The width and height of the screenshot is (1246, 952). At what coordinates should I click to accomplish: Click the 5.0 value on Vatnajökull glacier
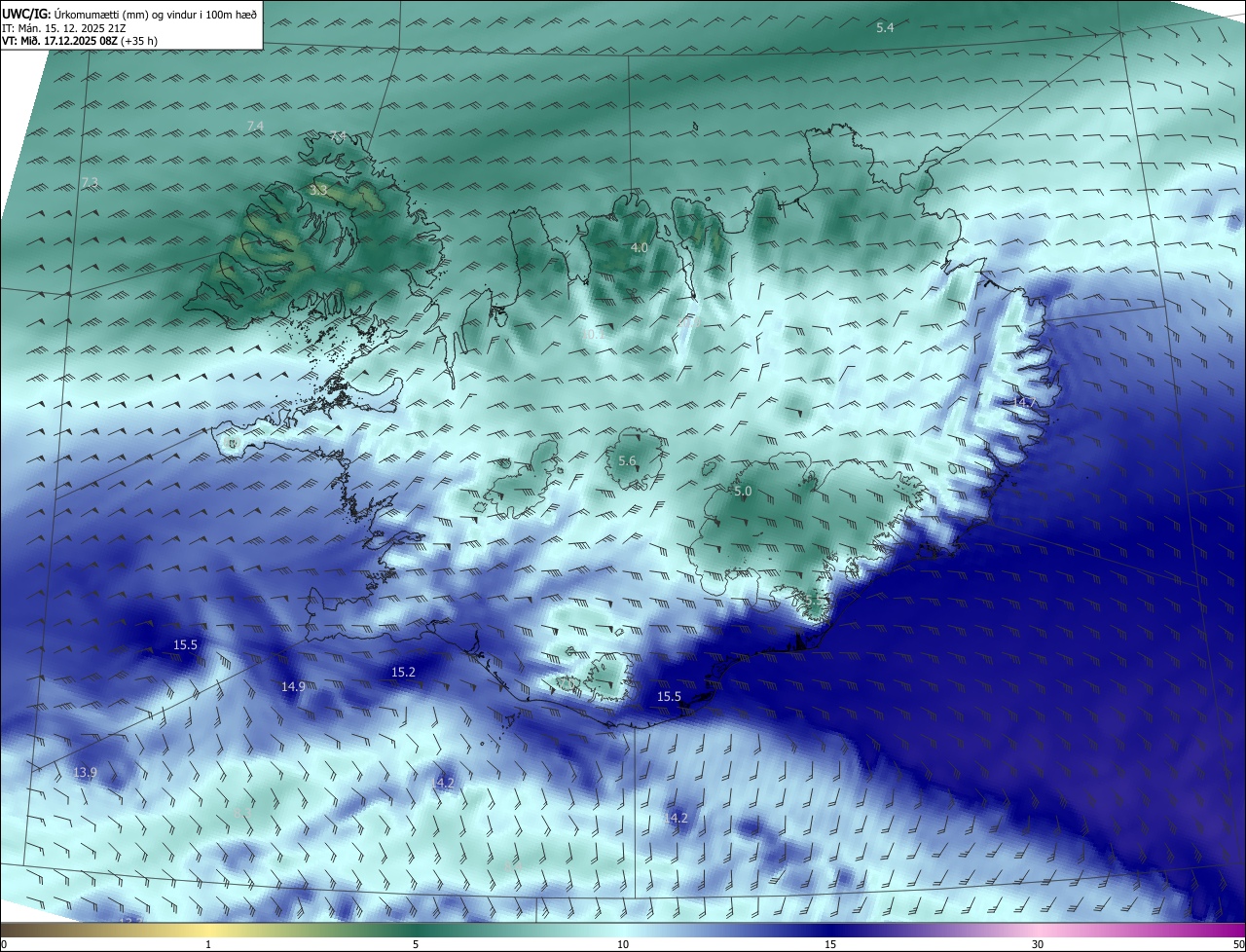pyautogui.click(x=743, y=492)
